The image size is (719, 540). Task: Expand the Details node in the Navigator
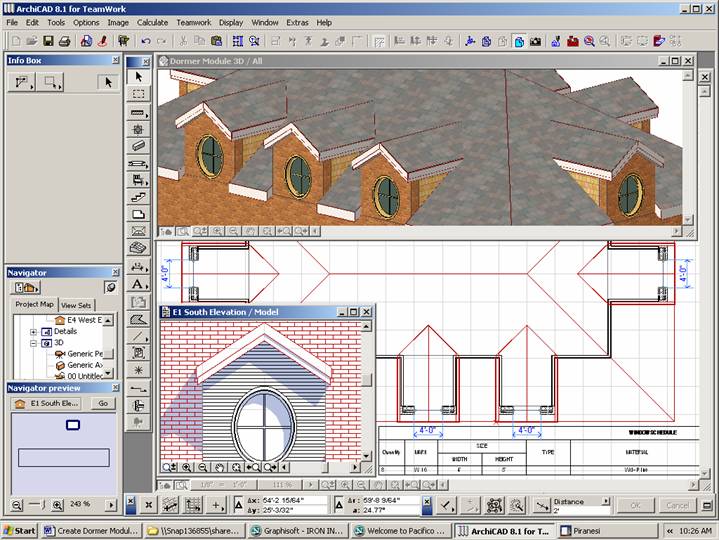pos(33,332)
